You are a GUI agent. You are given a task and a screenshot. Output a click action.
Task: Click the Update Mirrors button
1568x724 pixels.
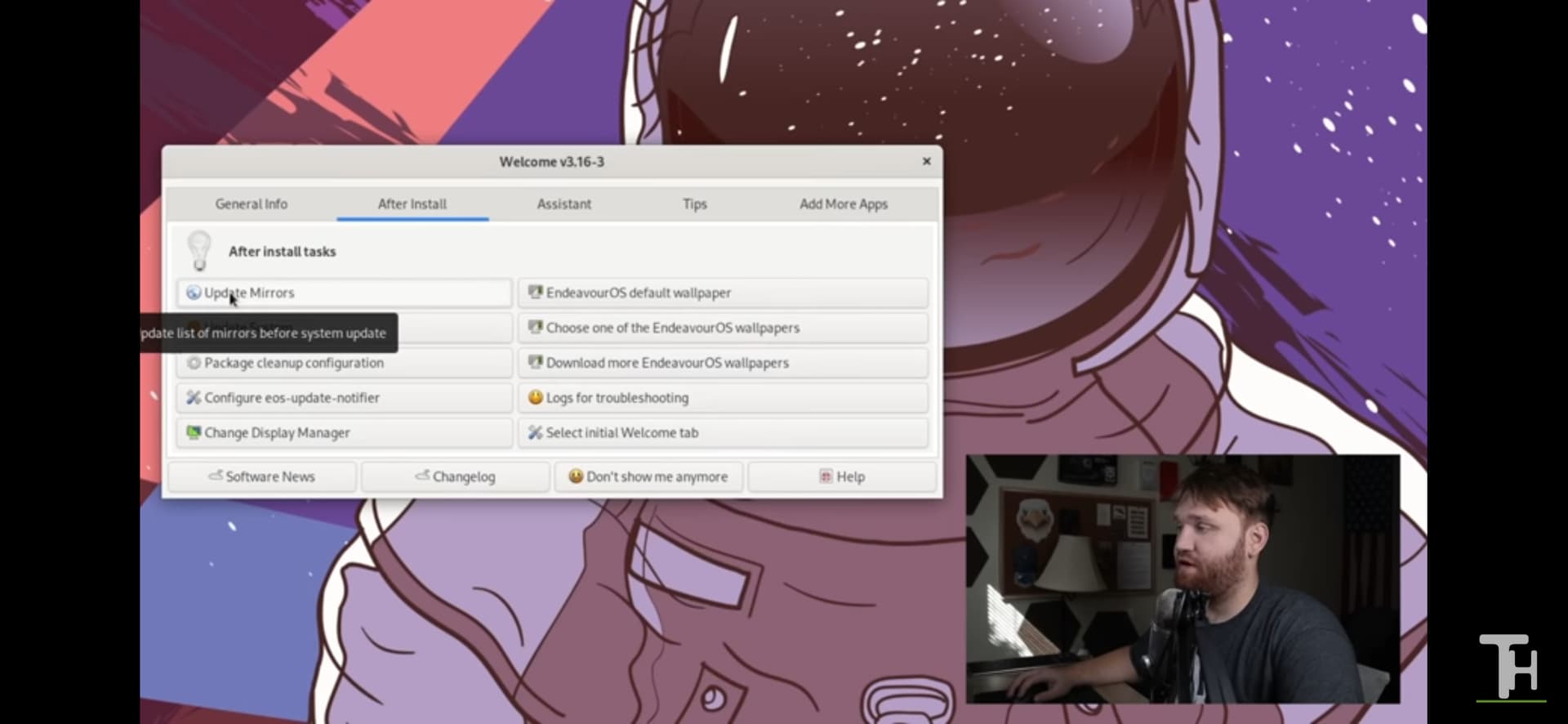pyautogui.click(x=344, y=293)
